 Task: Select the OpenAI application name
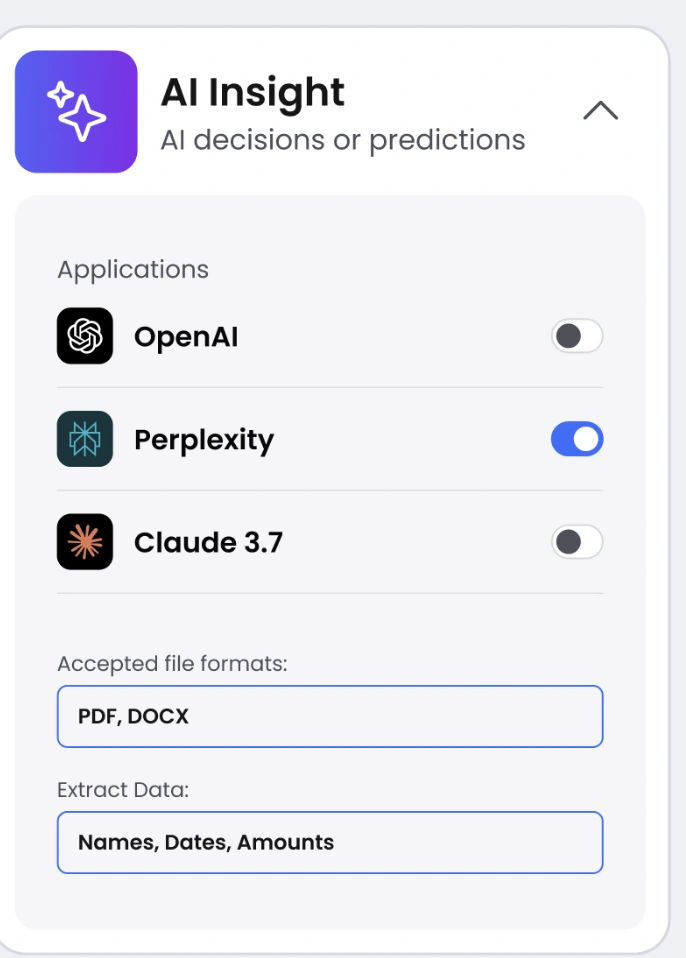point(186,337)
